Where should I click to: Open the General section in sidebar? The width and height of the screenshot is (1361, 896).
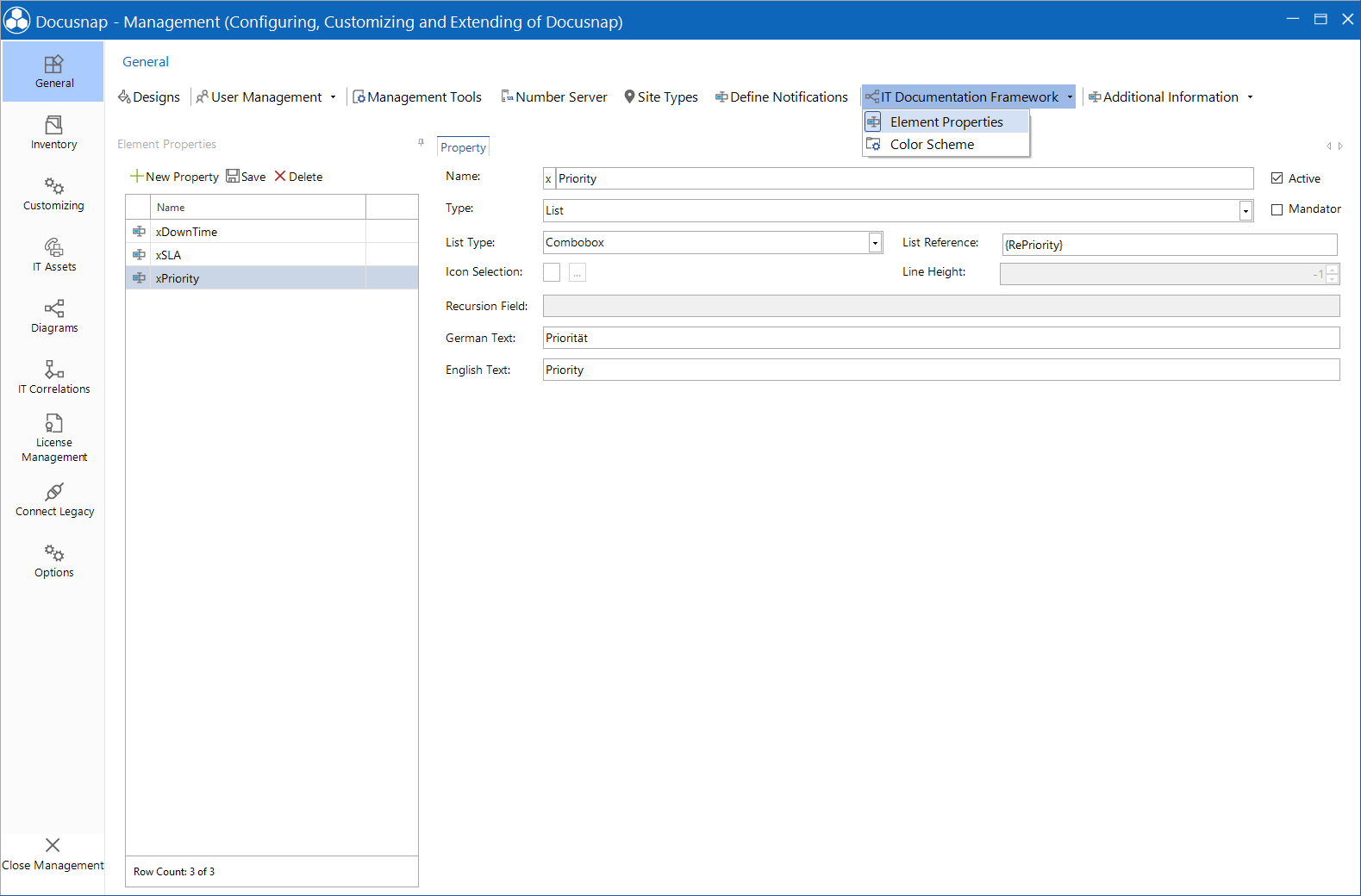click(53, 72)
